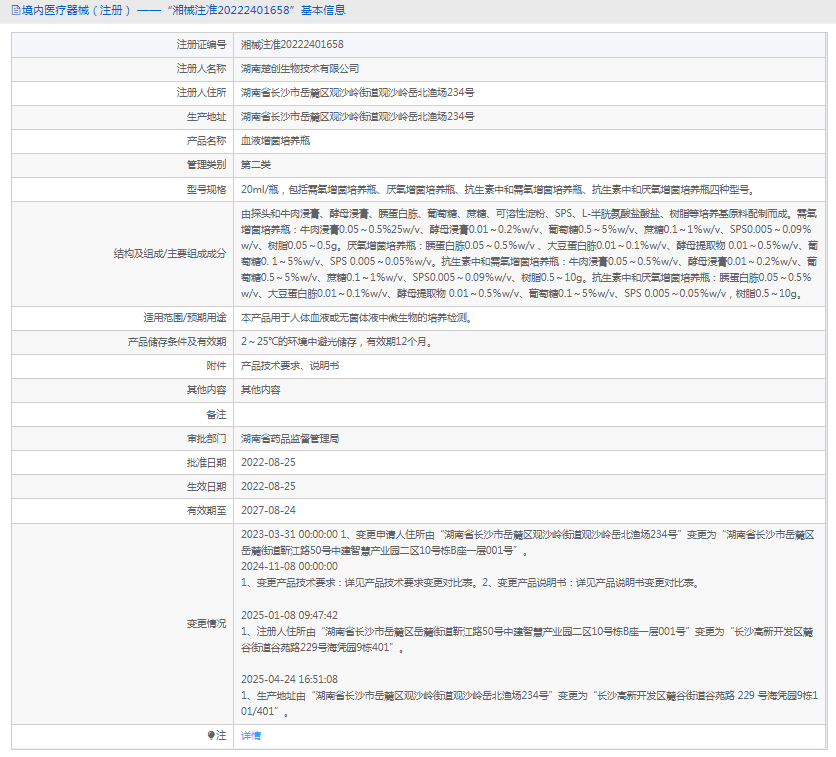
Task: Click the 适用范围/预期用途 label
Action: click(x=184, y=318)
